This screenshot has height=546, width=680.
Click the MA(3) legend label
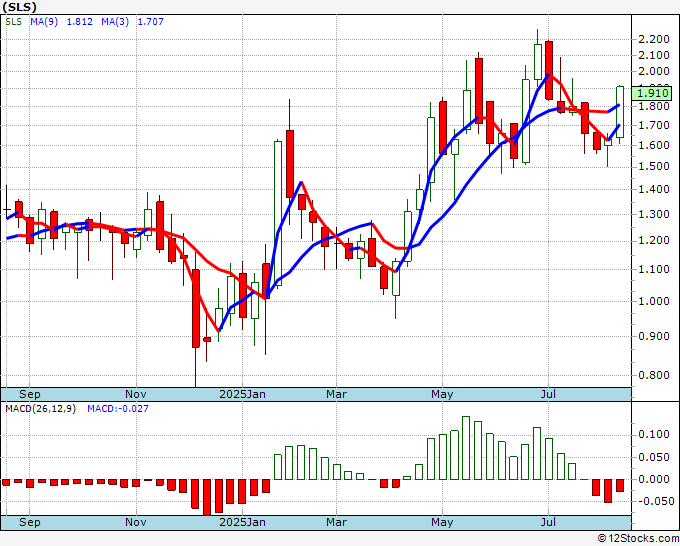(115, 22)
